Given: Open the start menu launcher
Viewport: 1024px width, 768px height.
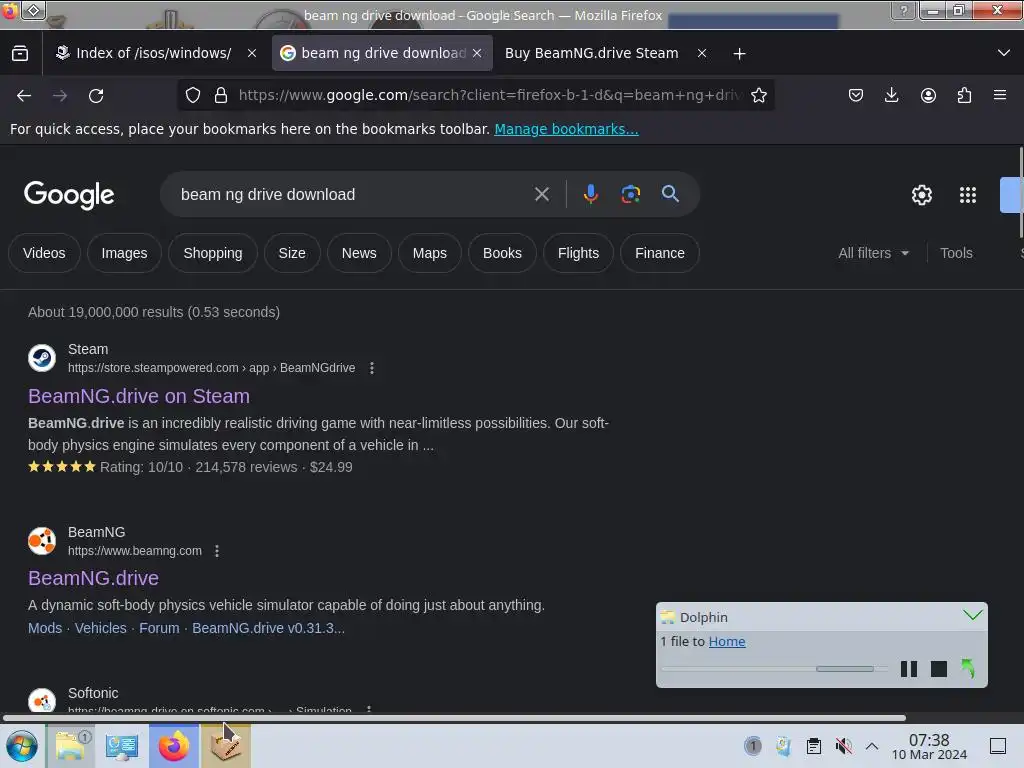Looking at the screenshot, I should [x=22, y=746].
